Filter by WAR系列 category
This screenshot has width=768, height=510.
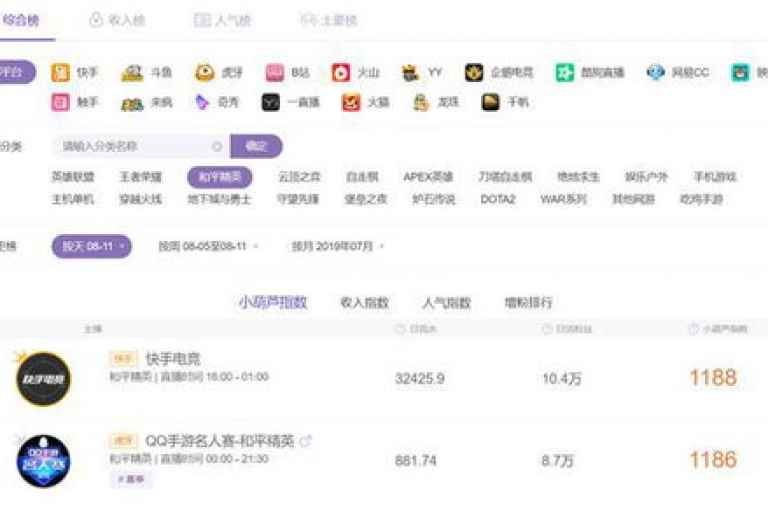pos(563,199)
